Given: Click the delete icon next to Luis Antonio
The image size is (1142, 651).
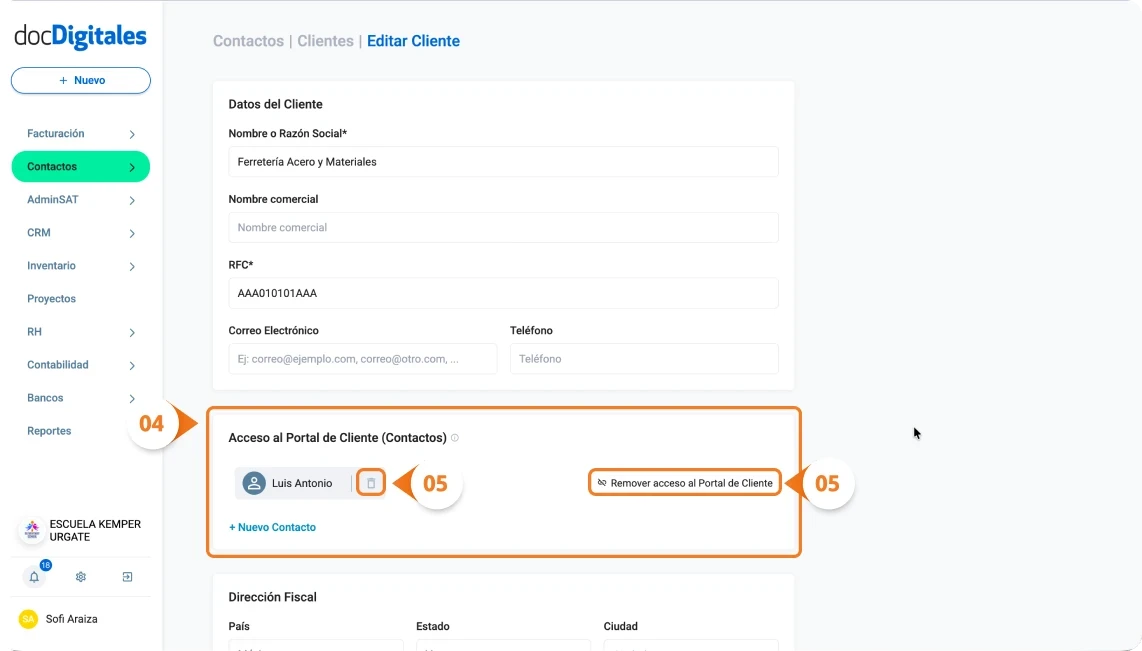Looking at the screenshot, I should pyautogui.click(x=370, y=482).
